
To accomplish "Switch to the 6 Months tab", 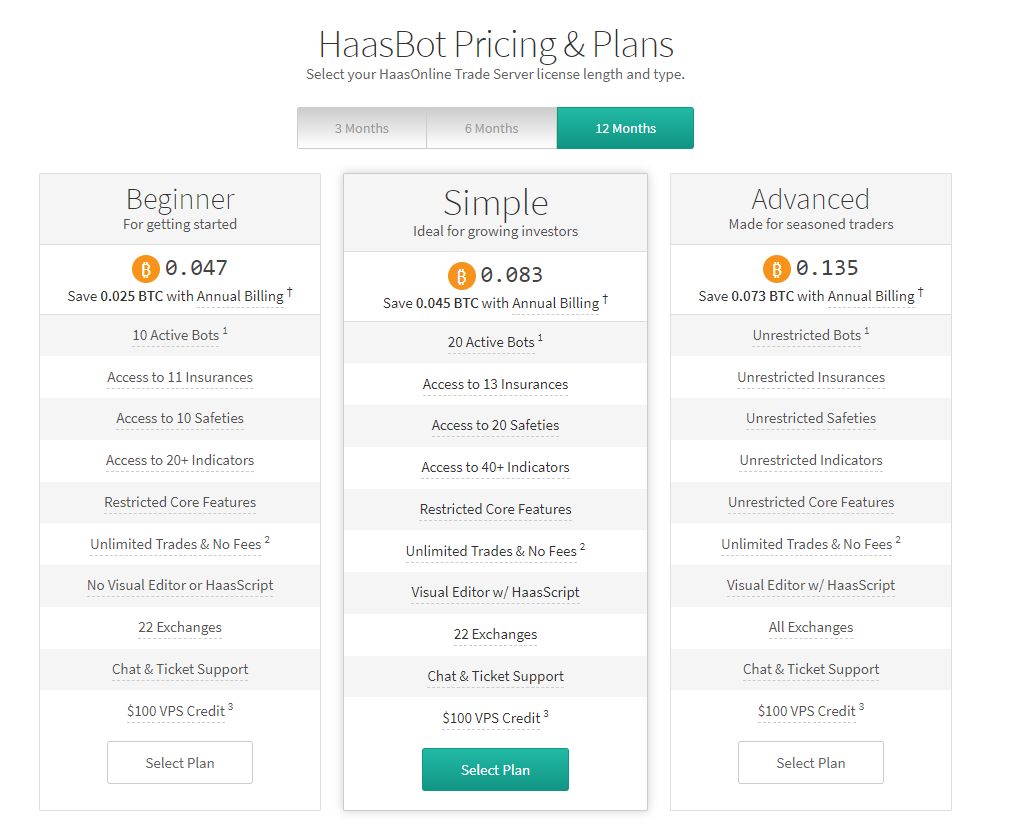I will [x=491, y=128].
